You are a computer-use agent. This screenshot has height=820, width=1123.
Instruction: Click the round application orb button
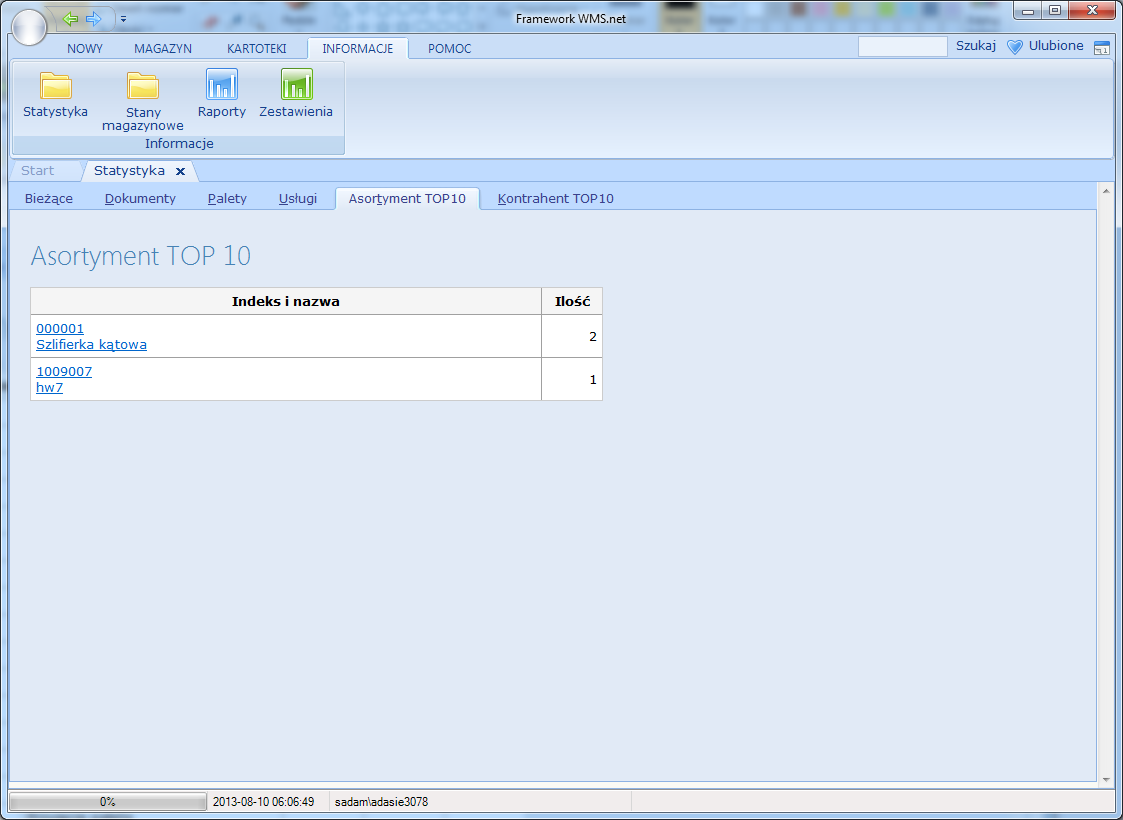[27, 27]
